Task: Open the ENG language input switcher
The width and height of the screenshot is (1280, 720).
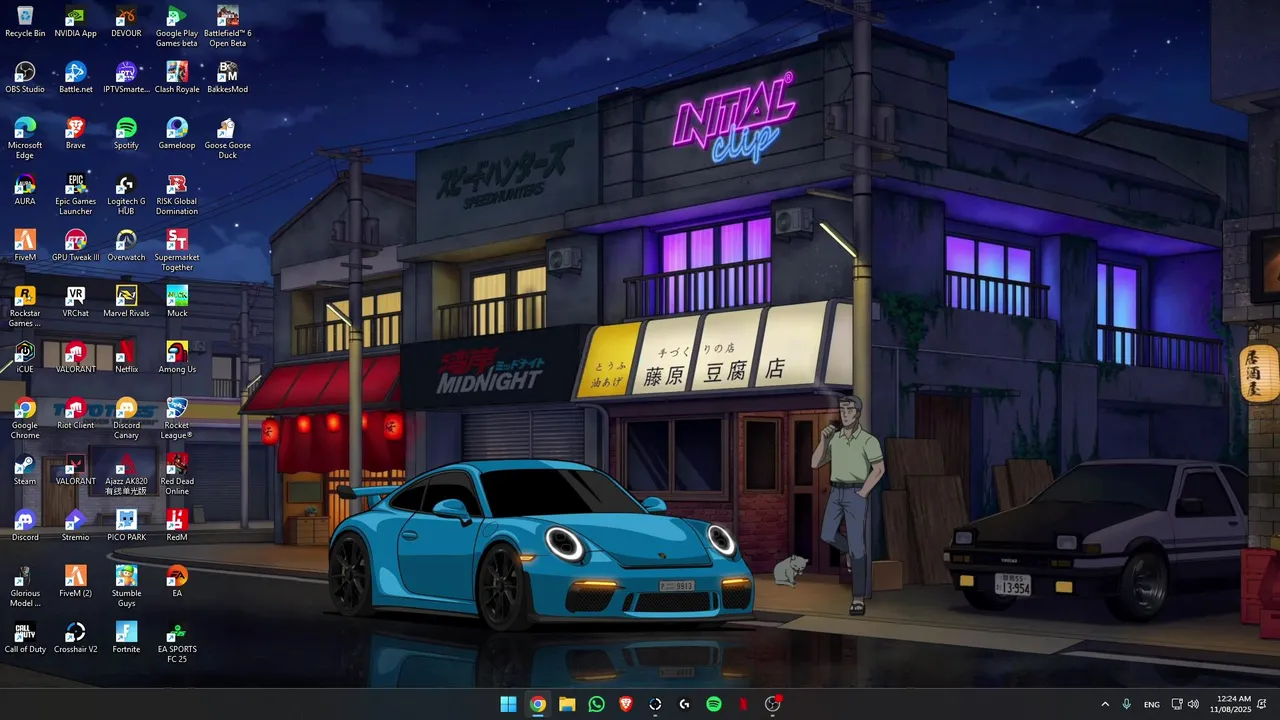Action: click(x=1152, y=704)
